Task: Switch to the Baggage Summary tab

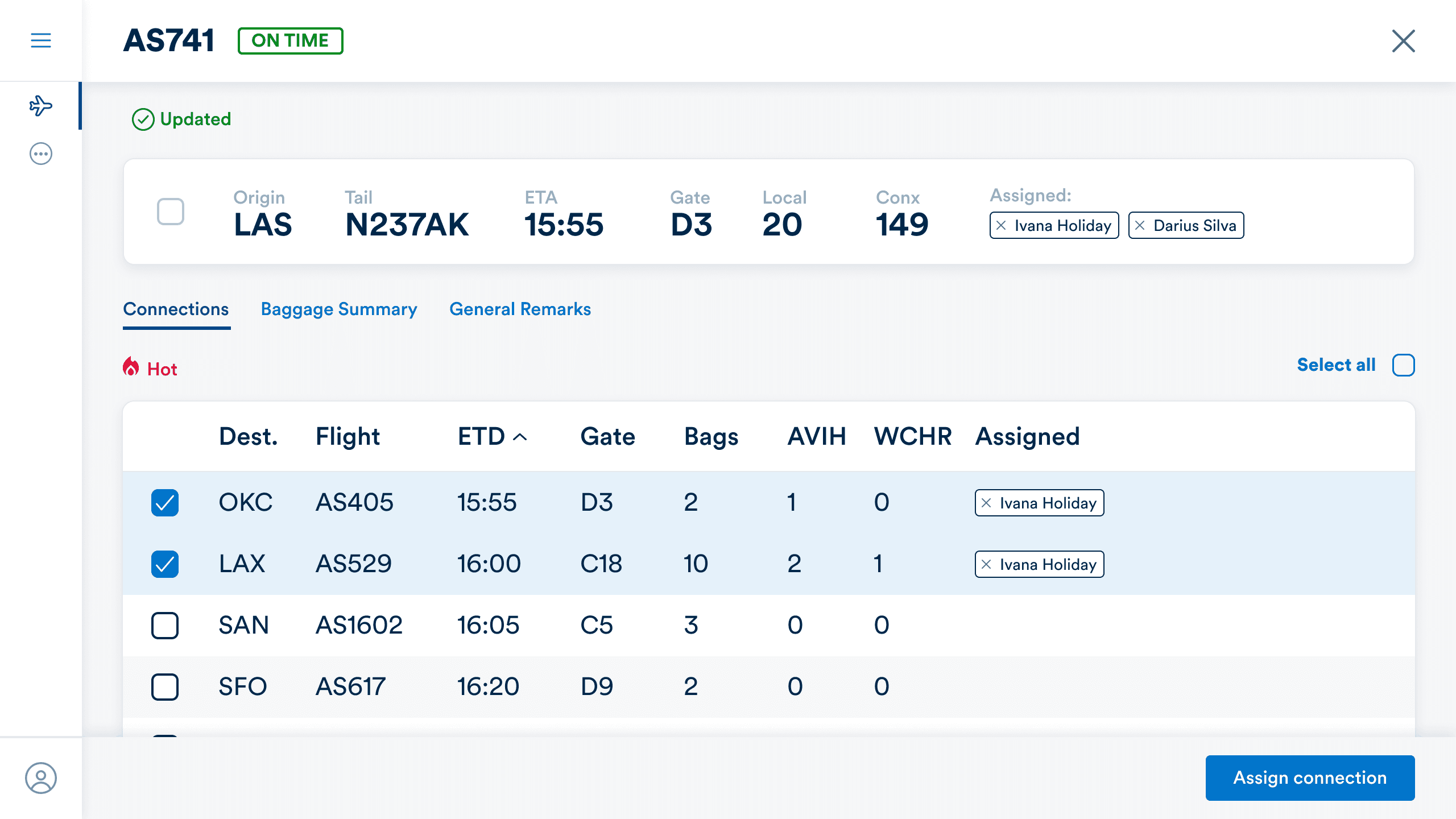Action: click(x=339, y=309)
